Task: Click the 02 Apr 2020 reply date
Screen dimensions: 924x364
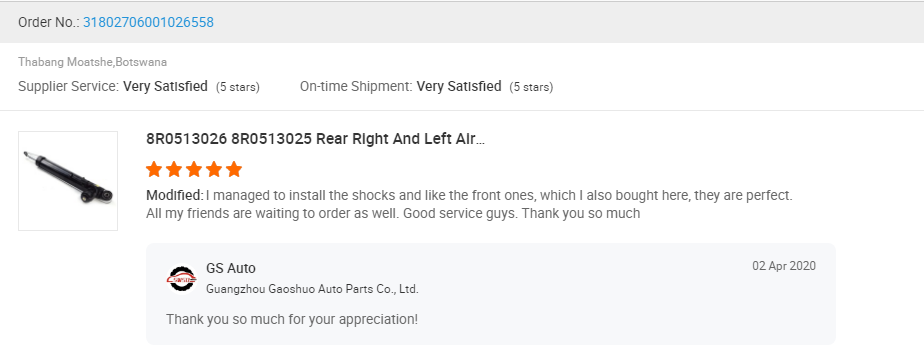Action: pos(784,266)
